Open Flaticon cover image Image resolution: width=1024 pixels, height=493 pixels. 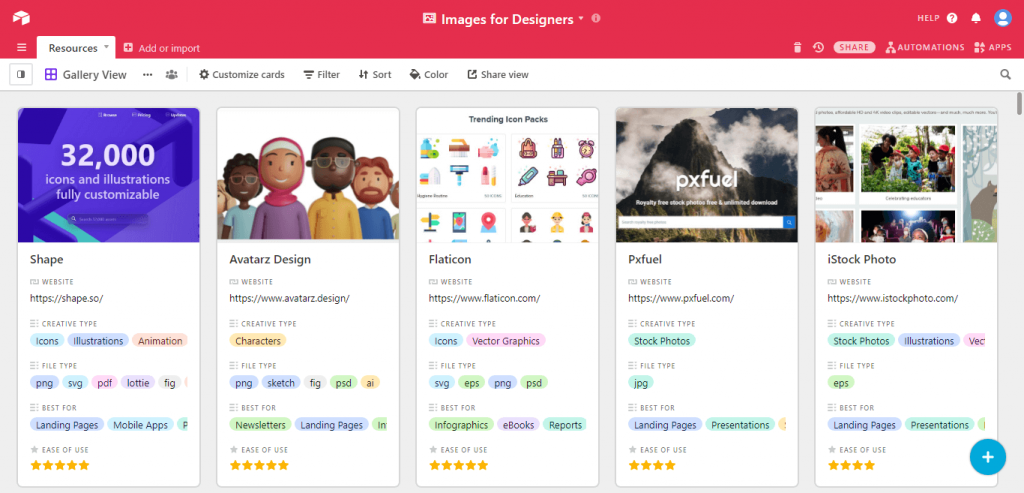pyautogui.click(x=507, y=175)
